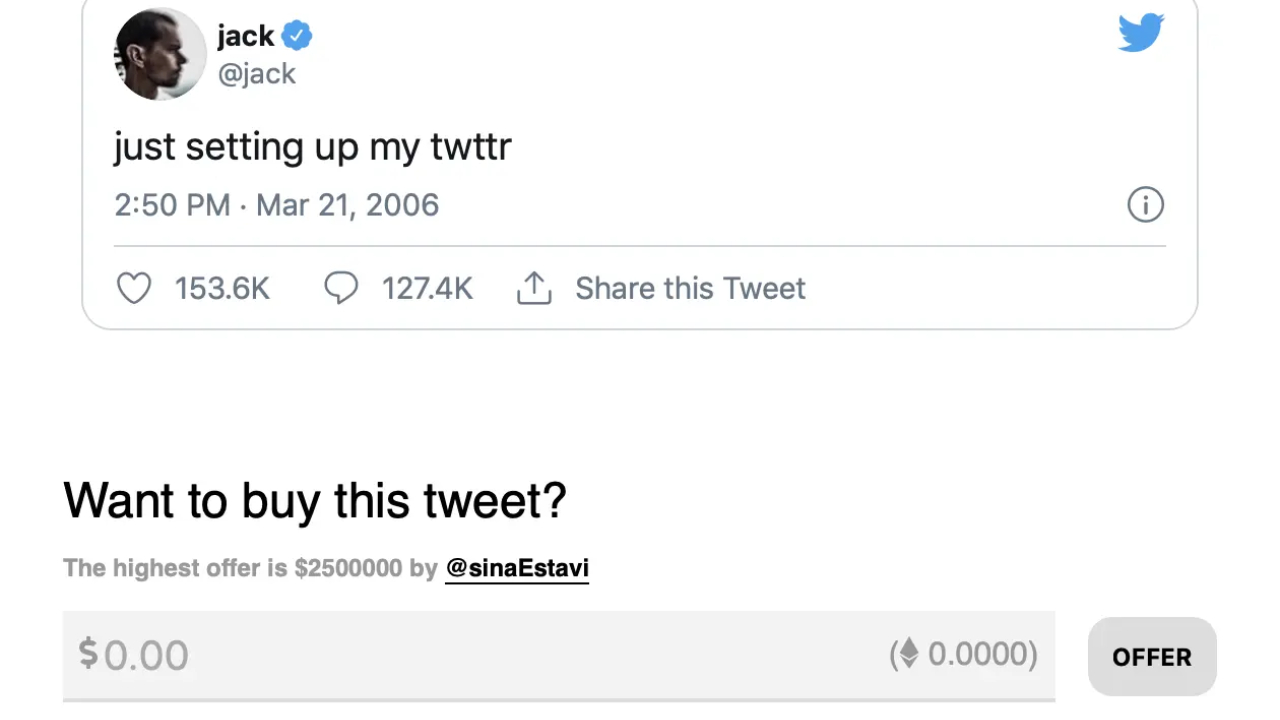Open the @jack handle link
Viewport: 1280px width, 720px height.
(x=257, y=74)
